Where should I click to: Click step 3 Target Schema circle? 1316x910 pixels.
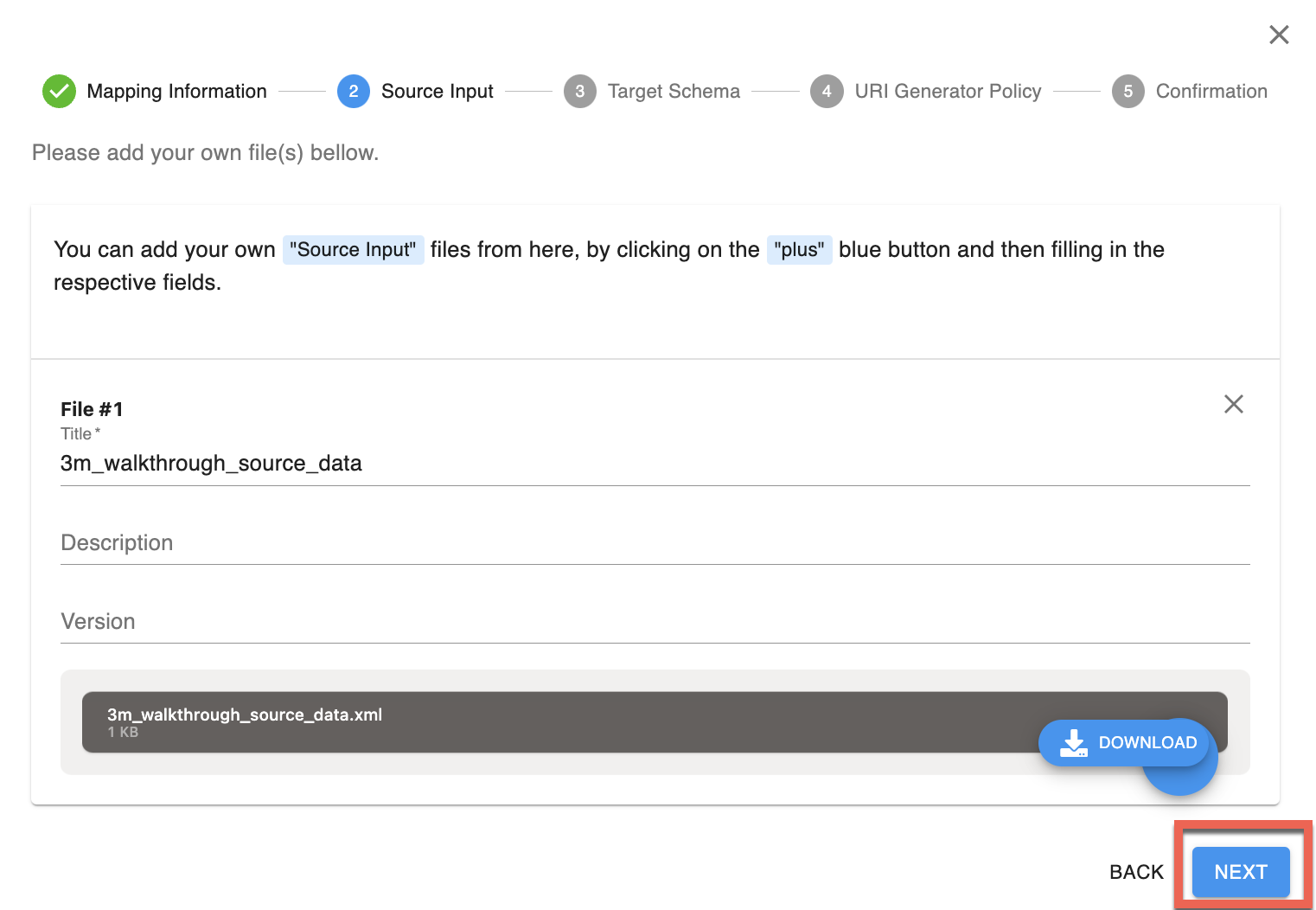(579, 91)
